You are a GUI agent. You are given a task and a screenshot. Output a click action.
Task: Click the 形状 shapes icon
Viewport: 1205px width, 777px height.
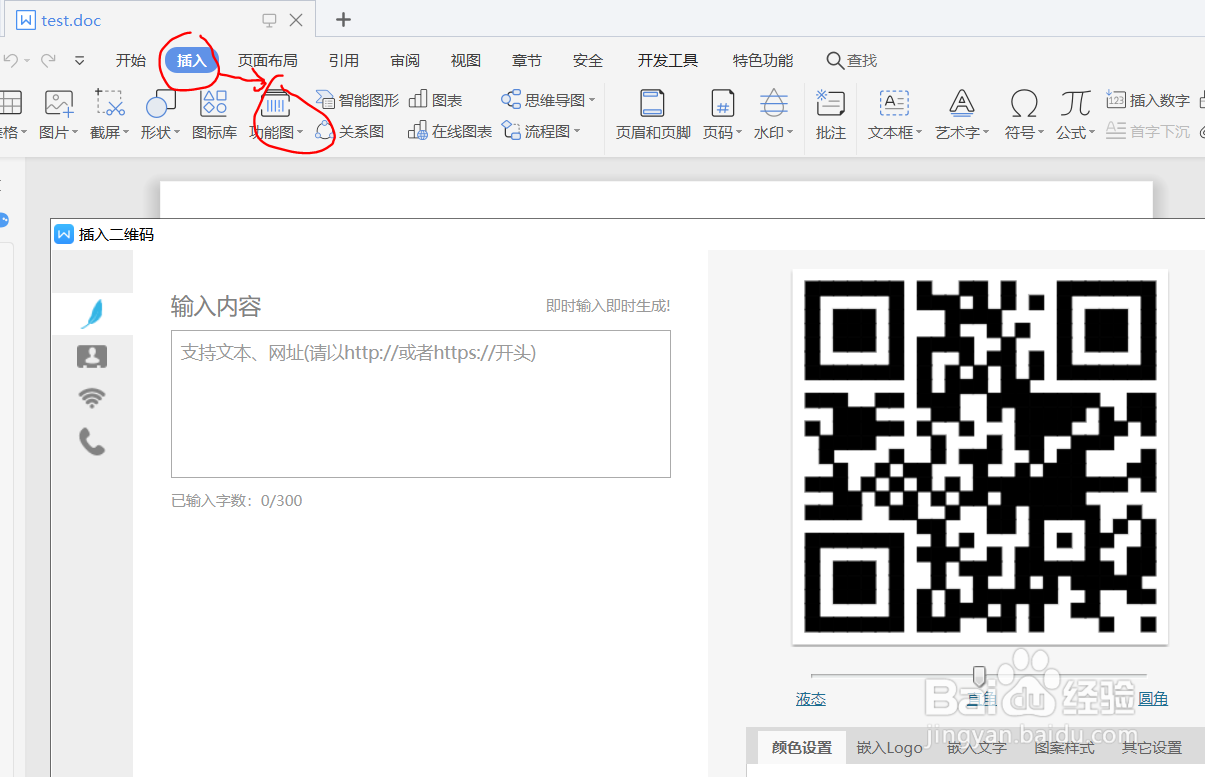click(160, 103)
